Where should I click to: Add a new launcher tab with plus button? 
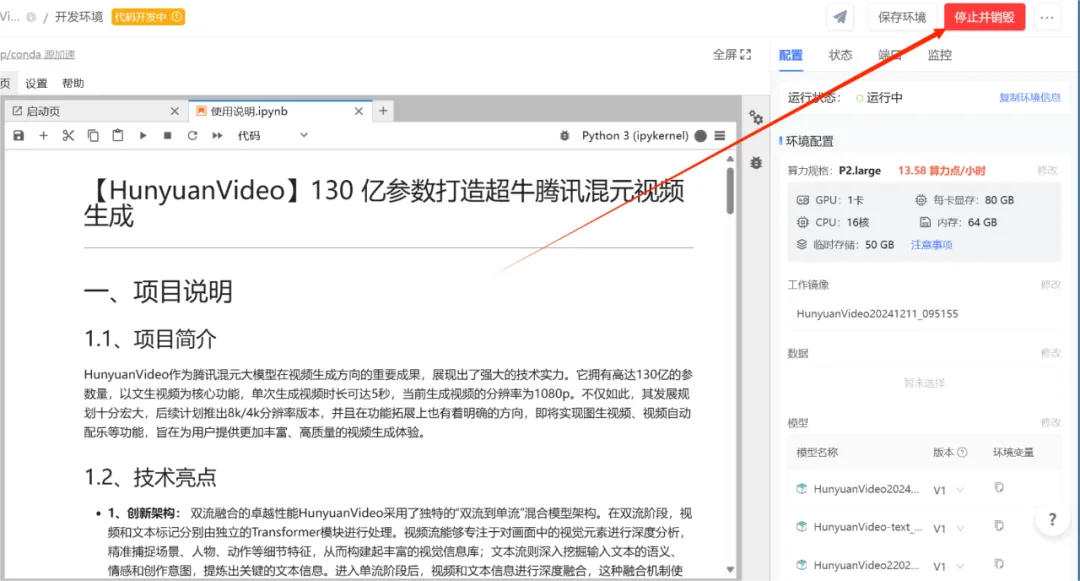click(383, 111)
